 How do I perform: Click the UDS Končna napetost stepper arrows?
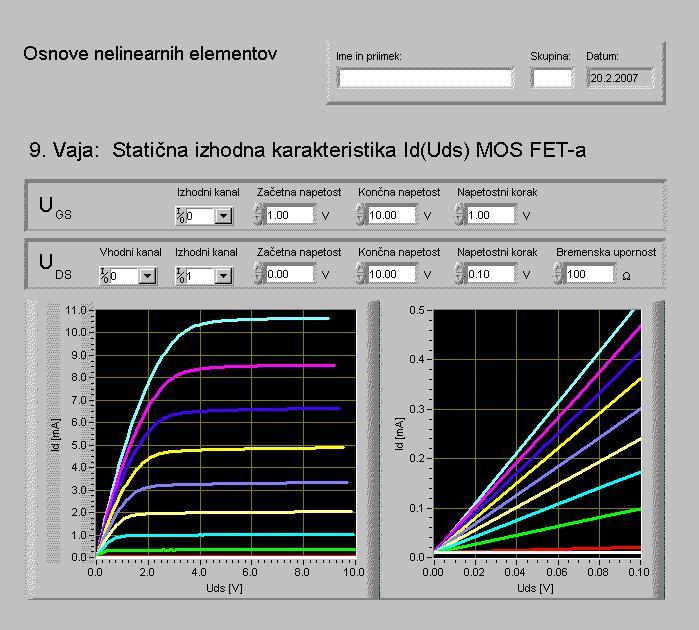pos(360,274)
